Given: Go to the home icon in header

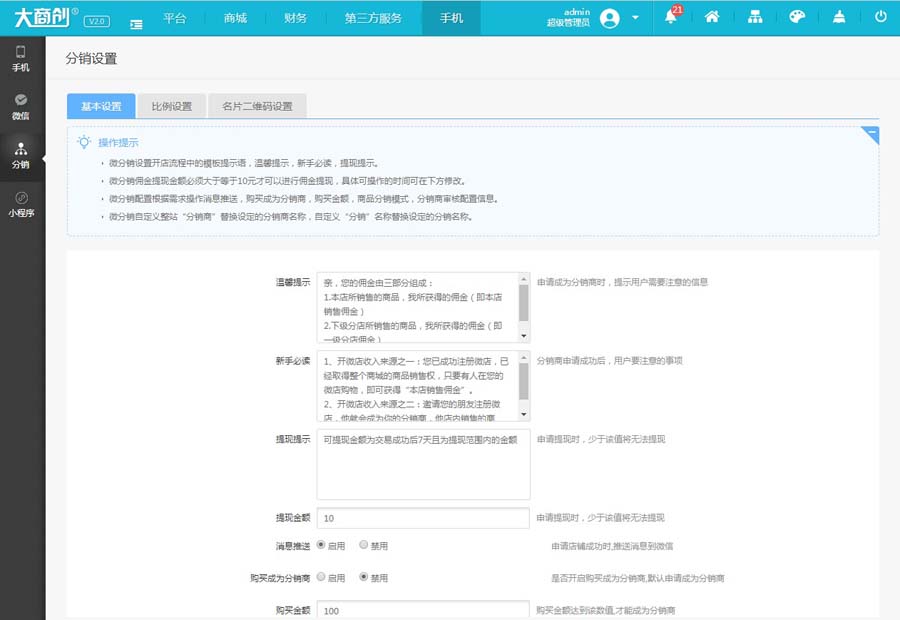Looking at the screenshot, I should click(x=712, y=17).
